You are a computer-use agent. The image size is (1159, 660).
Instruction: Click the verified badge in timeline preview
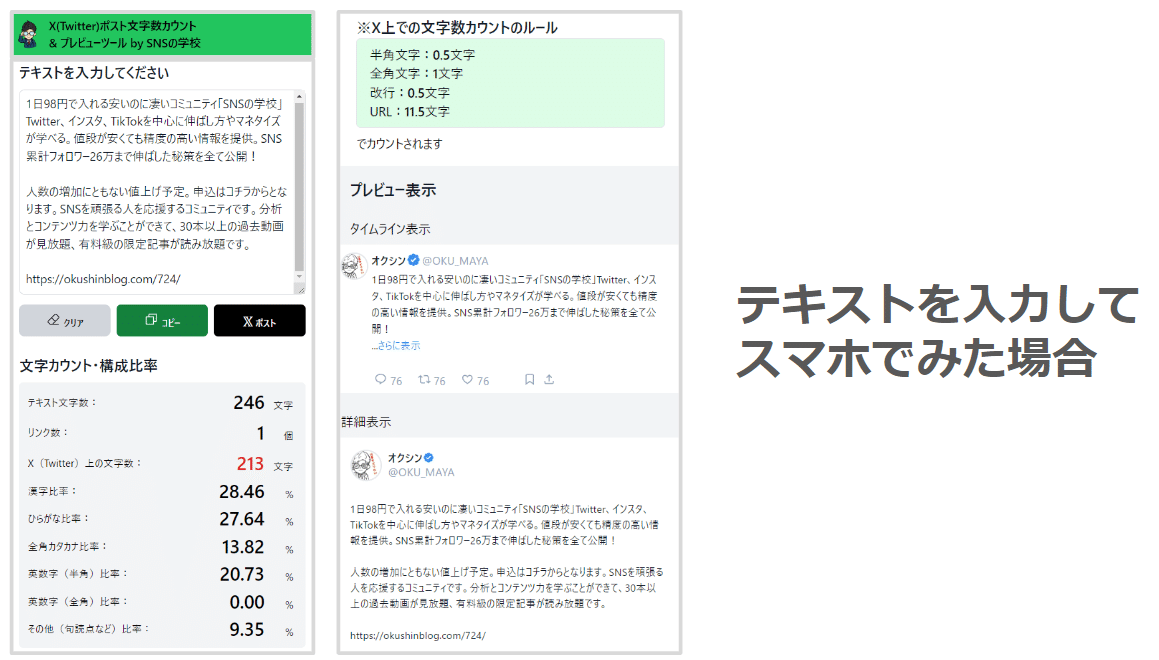(x=414, y=260)
